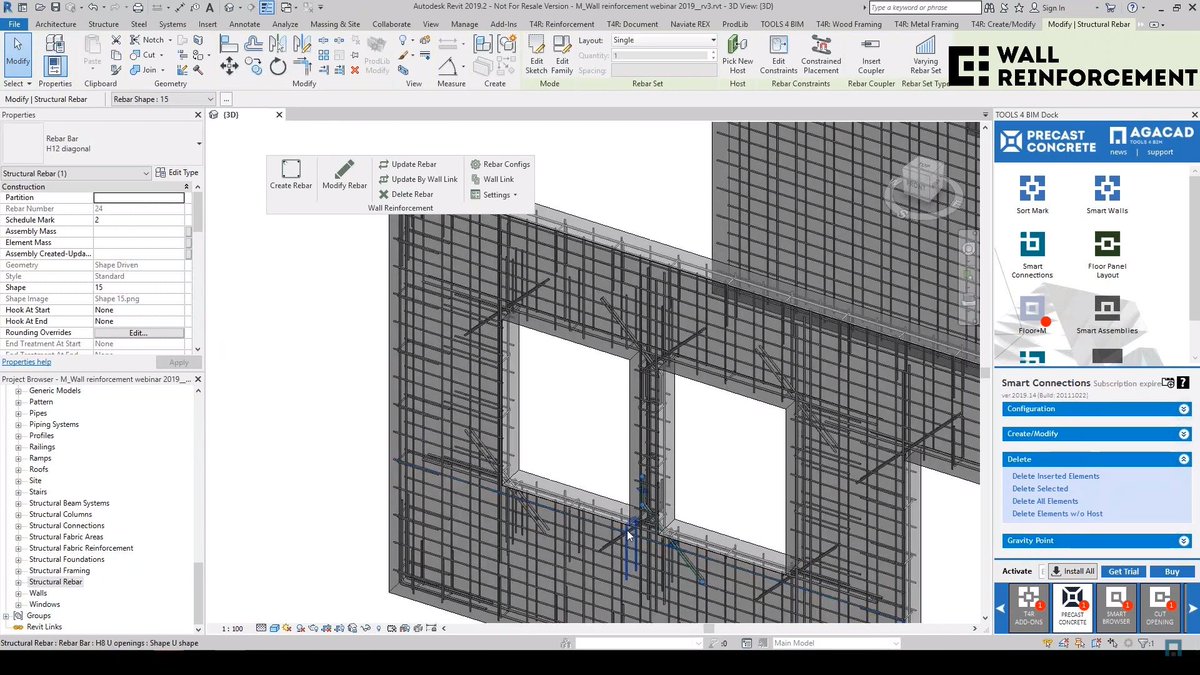Open the Select panel dropdown
The width and height of the screenshot is (1200, 675).
click(17, 84)
